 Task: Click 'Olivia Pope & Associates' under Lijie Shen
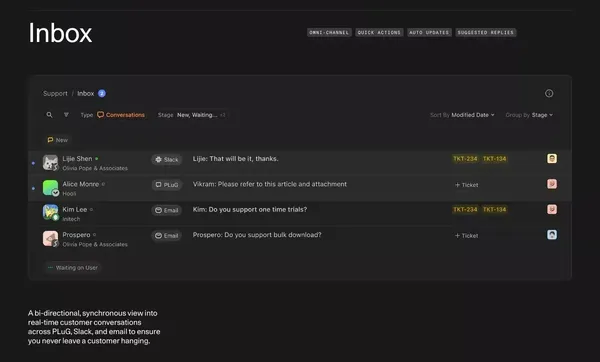95,168
